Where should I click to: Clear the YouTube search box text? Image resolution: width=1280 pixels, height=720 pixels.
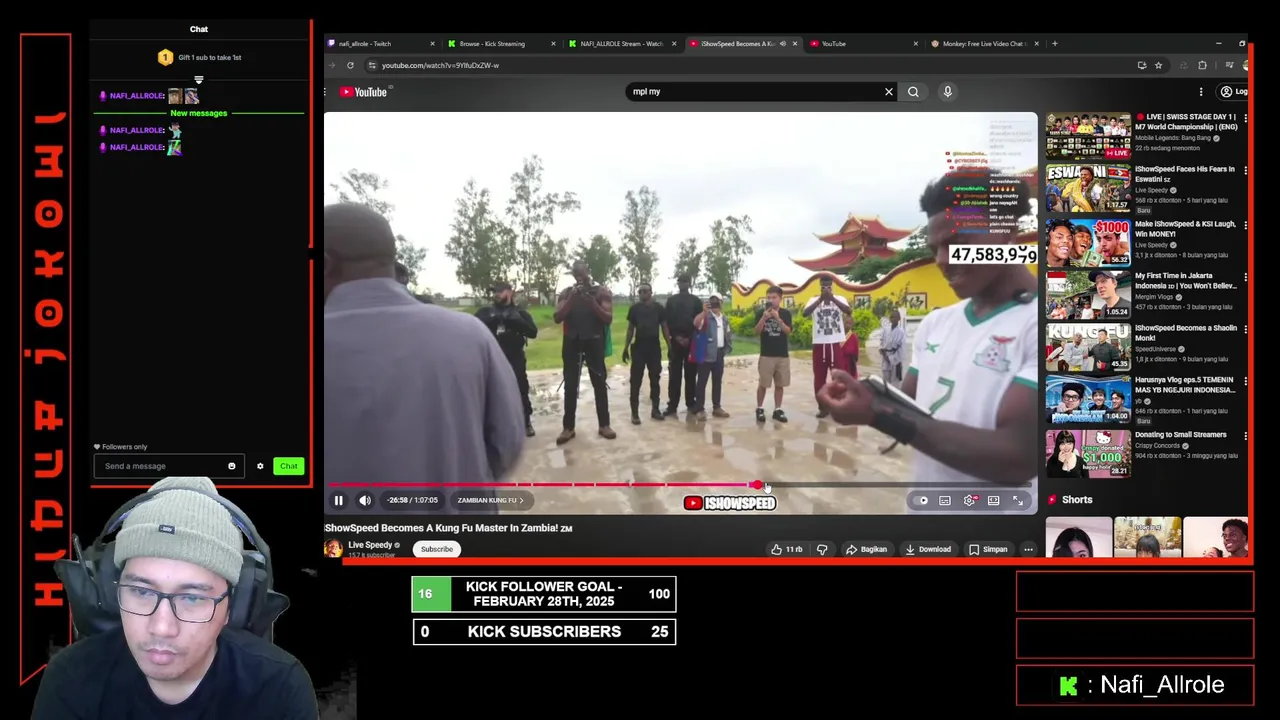tap(888, 92)
